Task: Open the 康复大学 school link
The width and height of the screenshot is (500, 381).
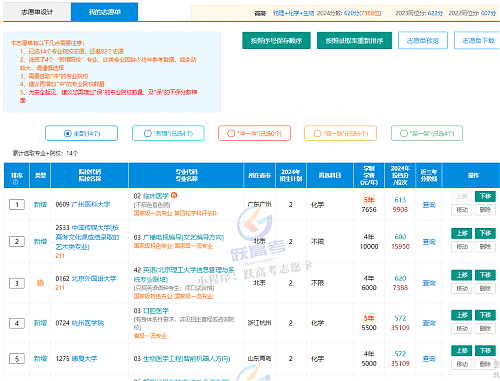Action: (84, 359)
